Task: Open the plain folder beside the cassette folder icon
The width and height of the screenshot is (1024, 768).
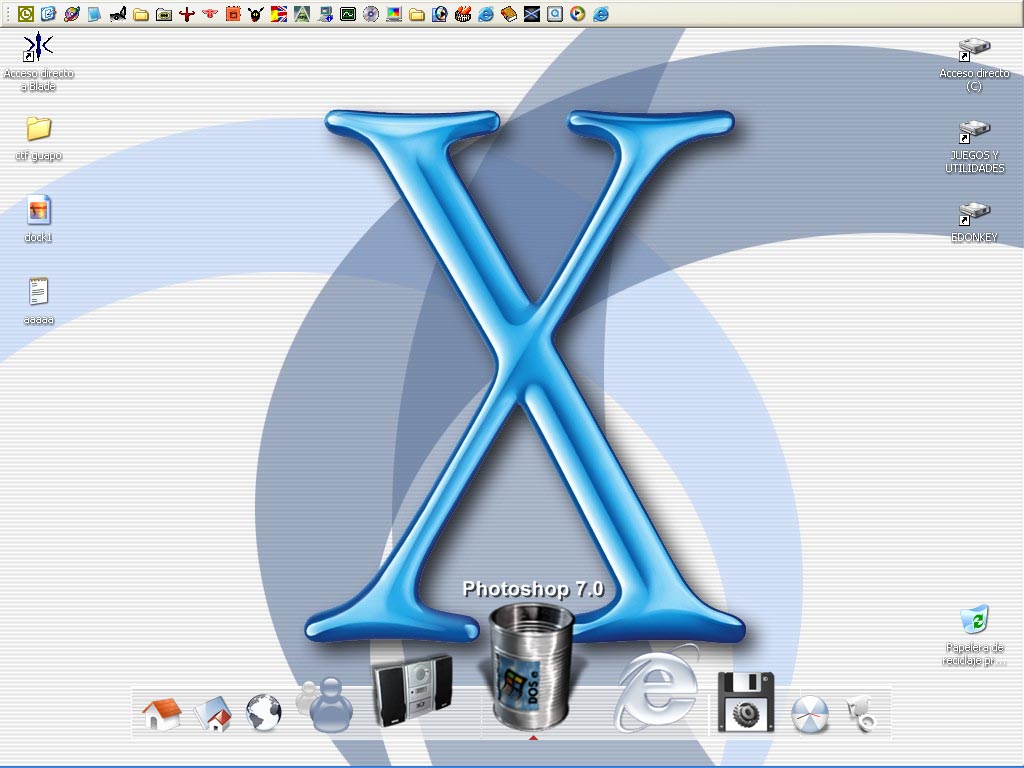Action: coord(140,14)
